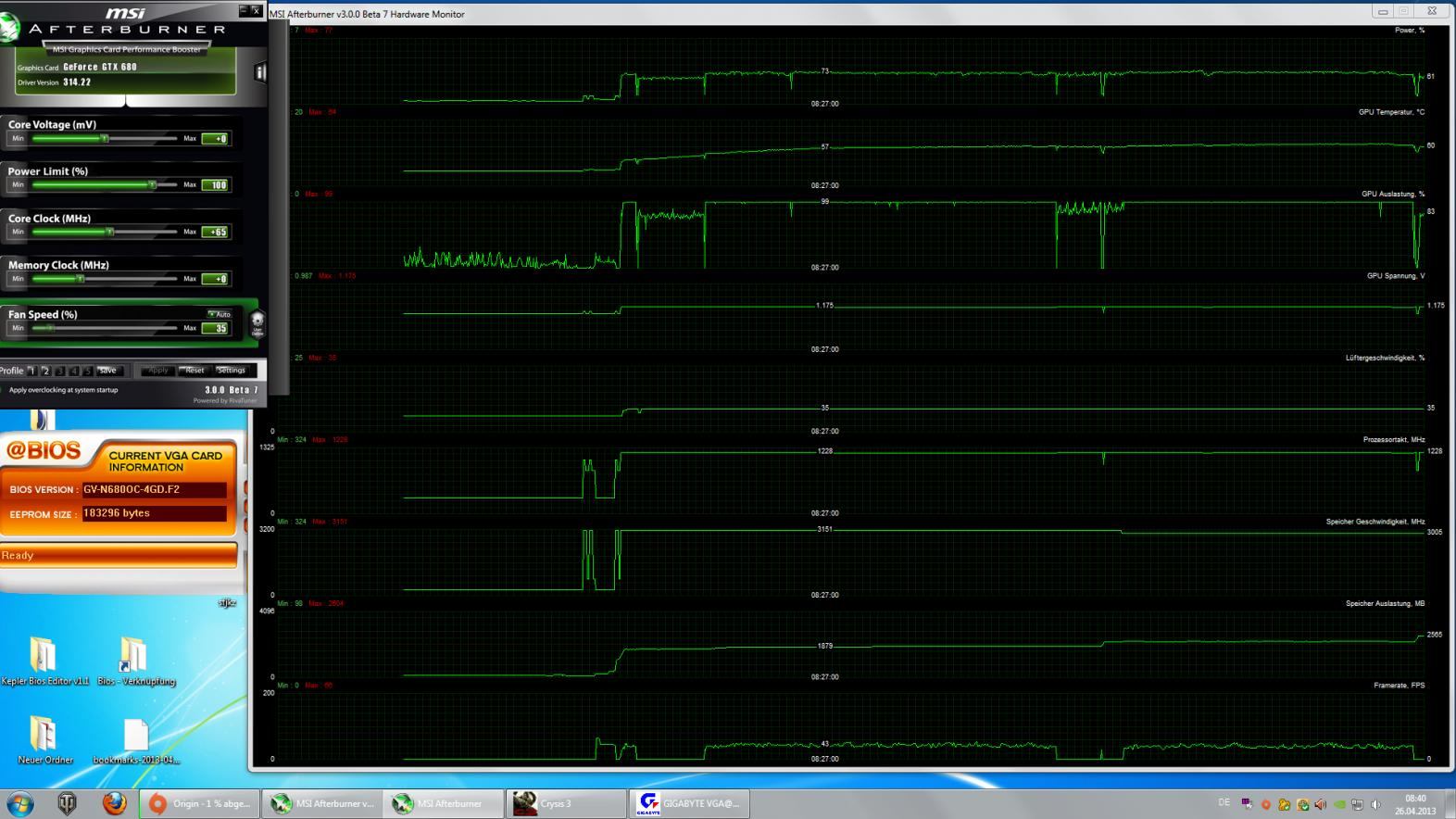Select Afterburner profile slot 4
Screen dimensions: 1456x819
click(74, 371)
